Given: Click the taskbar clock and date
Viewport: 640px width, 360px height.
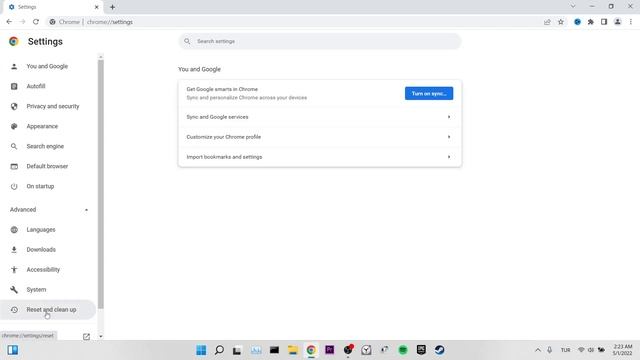Looking at the screenshot, I should click(622, 350).
